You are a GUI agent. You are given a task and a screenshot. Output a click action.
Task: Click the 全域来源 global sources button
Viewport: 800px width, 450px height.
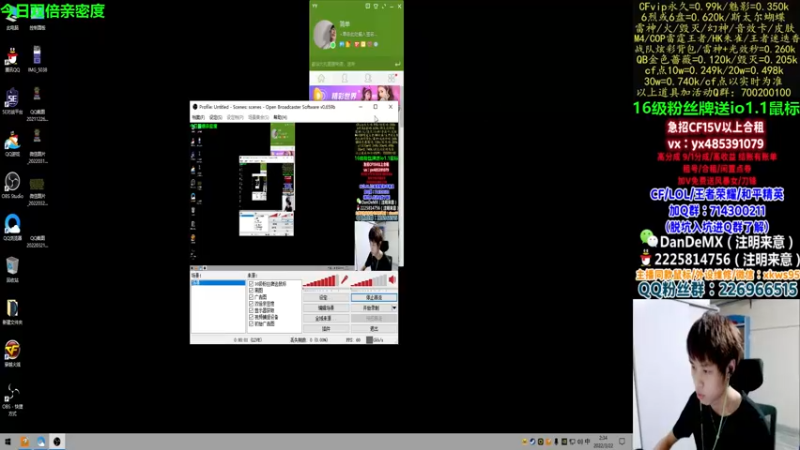[x=326, y=318]
